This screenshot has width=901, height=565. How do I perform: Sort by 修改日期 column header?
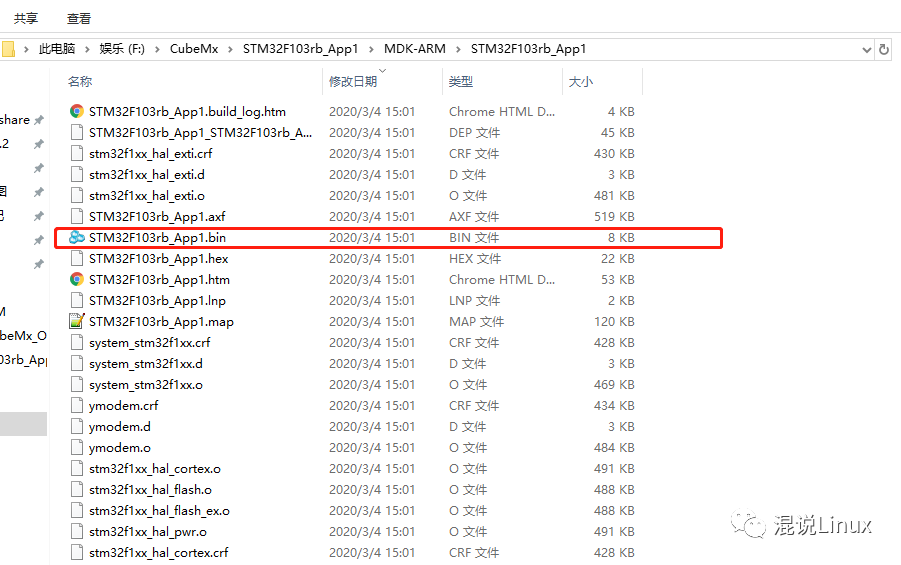point(353,82)
